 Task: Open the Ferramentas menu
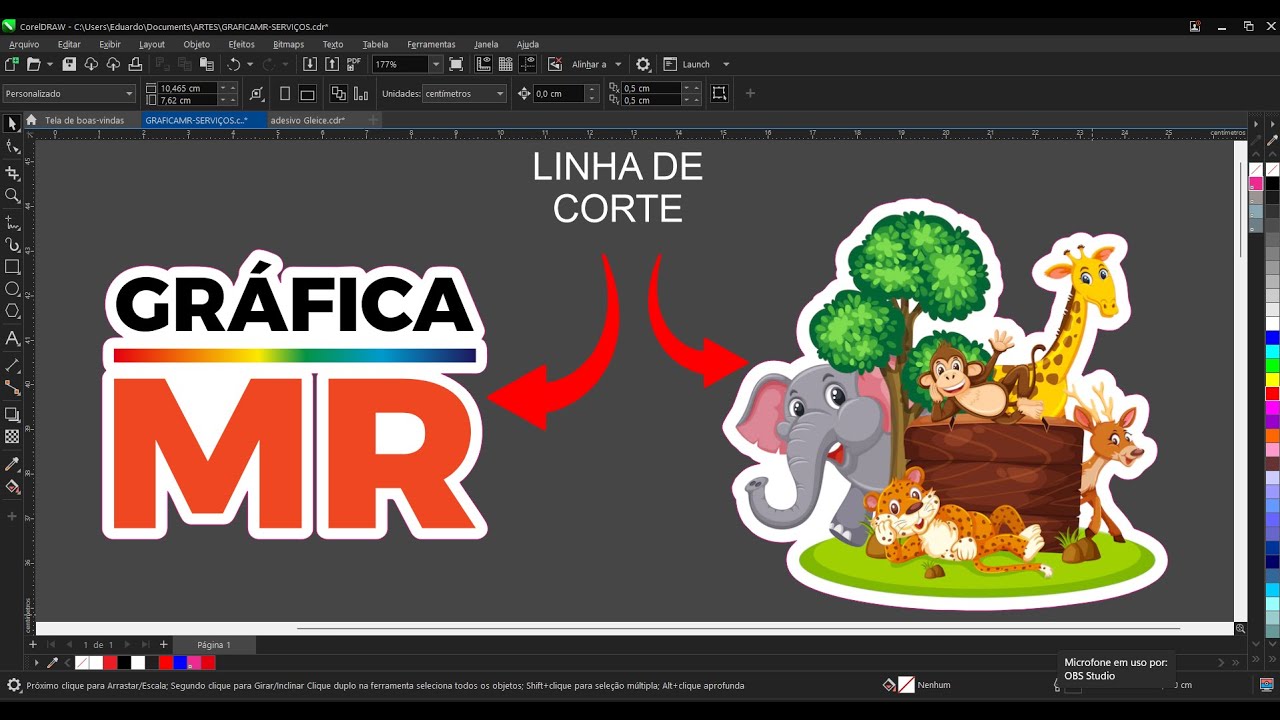(x=431, y=44)
